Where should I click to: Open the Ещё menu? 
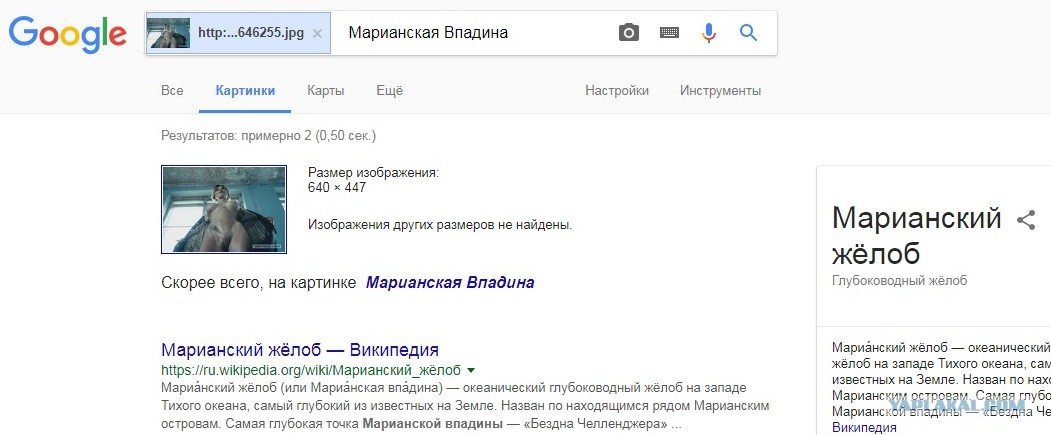point(389,90)
